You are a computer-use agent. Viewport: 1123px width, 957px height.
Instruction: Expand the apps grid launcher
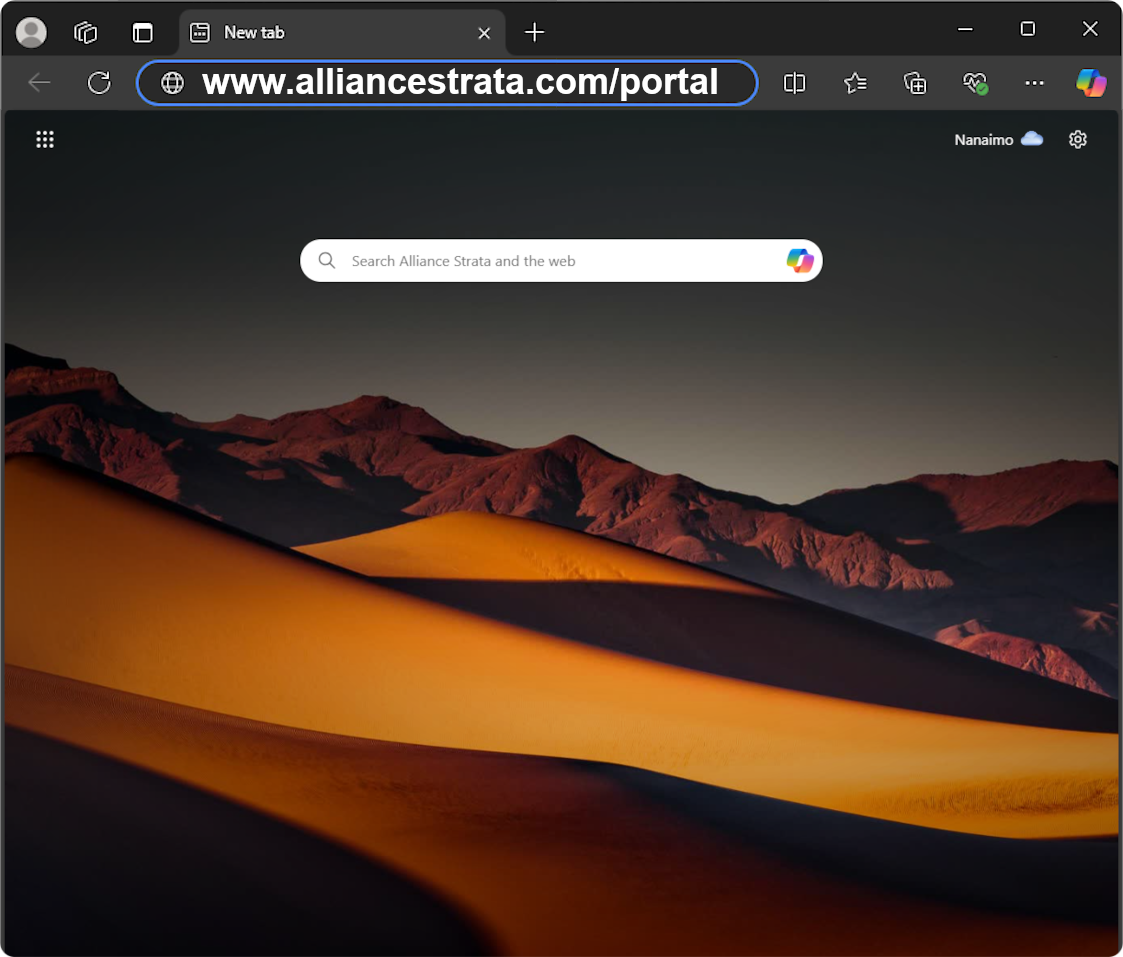pyautogui.click(x=45, y=140)
